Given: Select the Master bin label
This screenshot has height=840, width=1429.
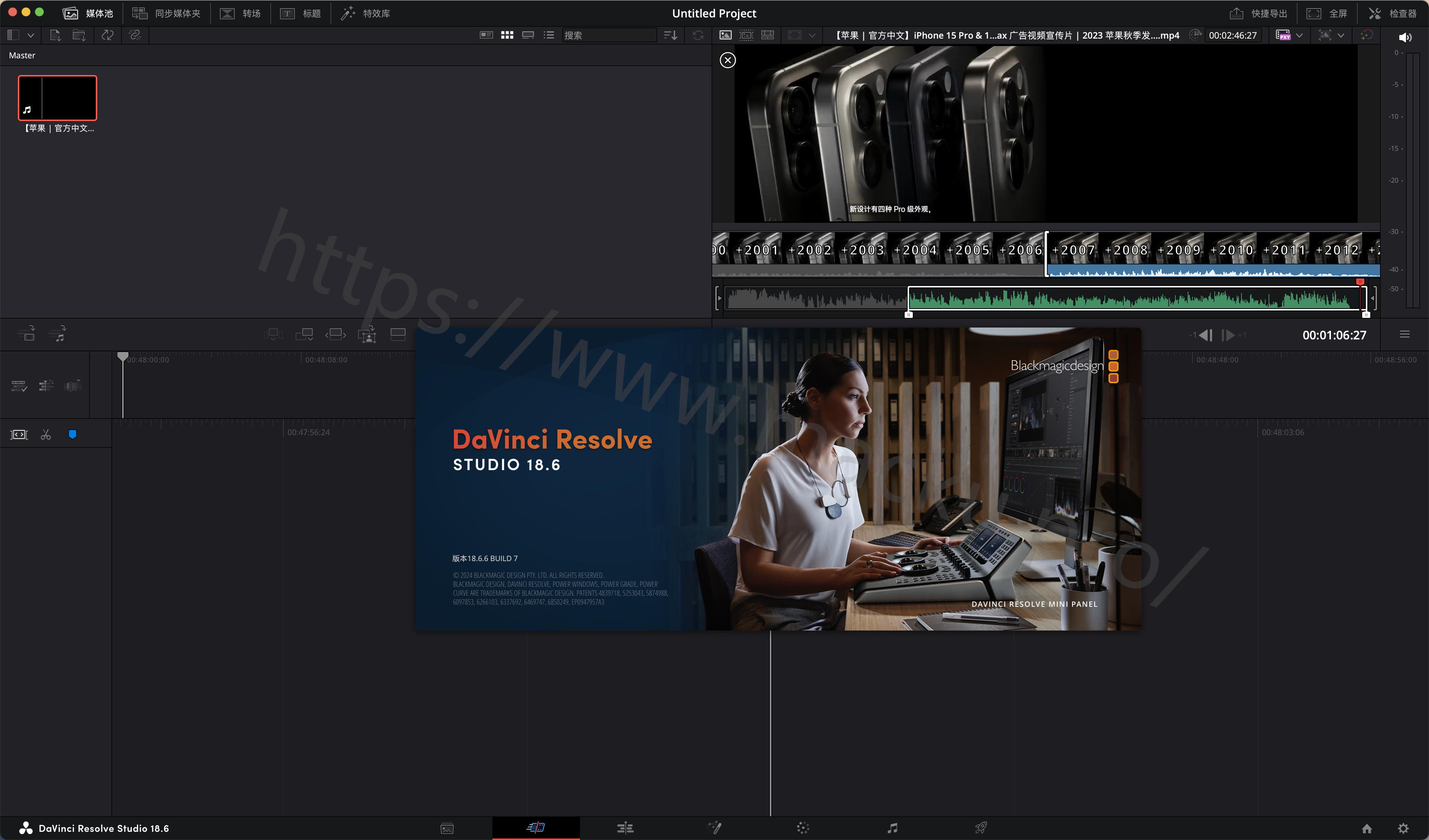Looking at the screenshot, I should [22, 55].
